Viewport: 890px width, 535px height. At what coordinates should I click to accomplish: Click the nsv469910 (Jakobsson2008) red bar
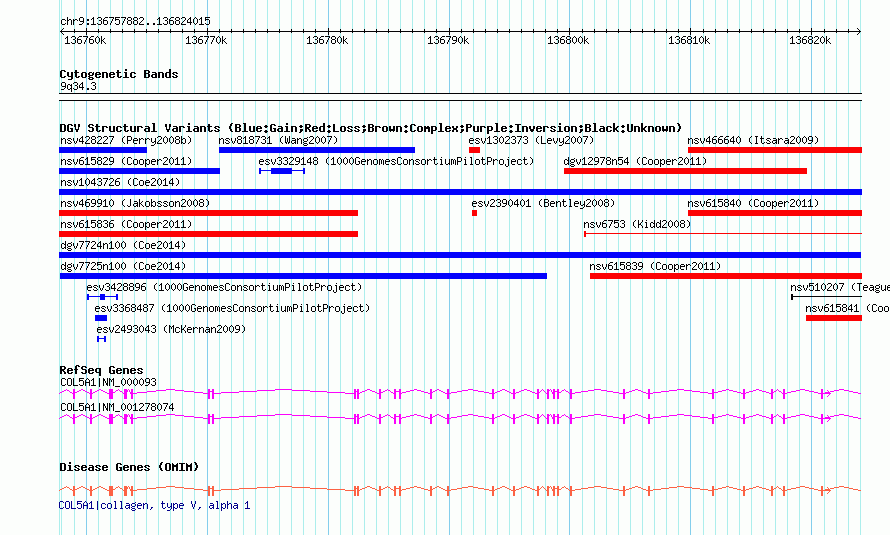(208, 213)
